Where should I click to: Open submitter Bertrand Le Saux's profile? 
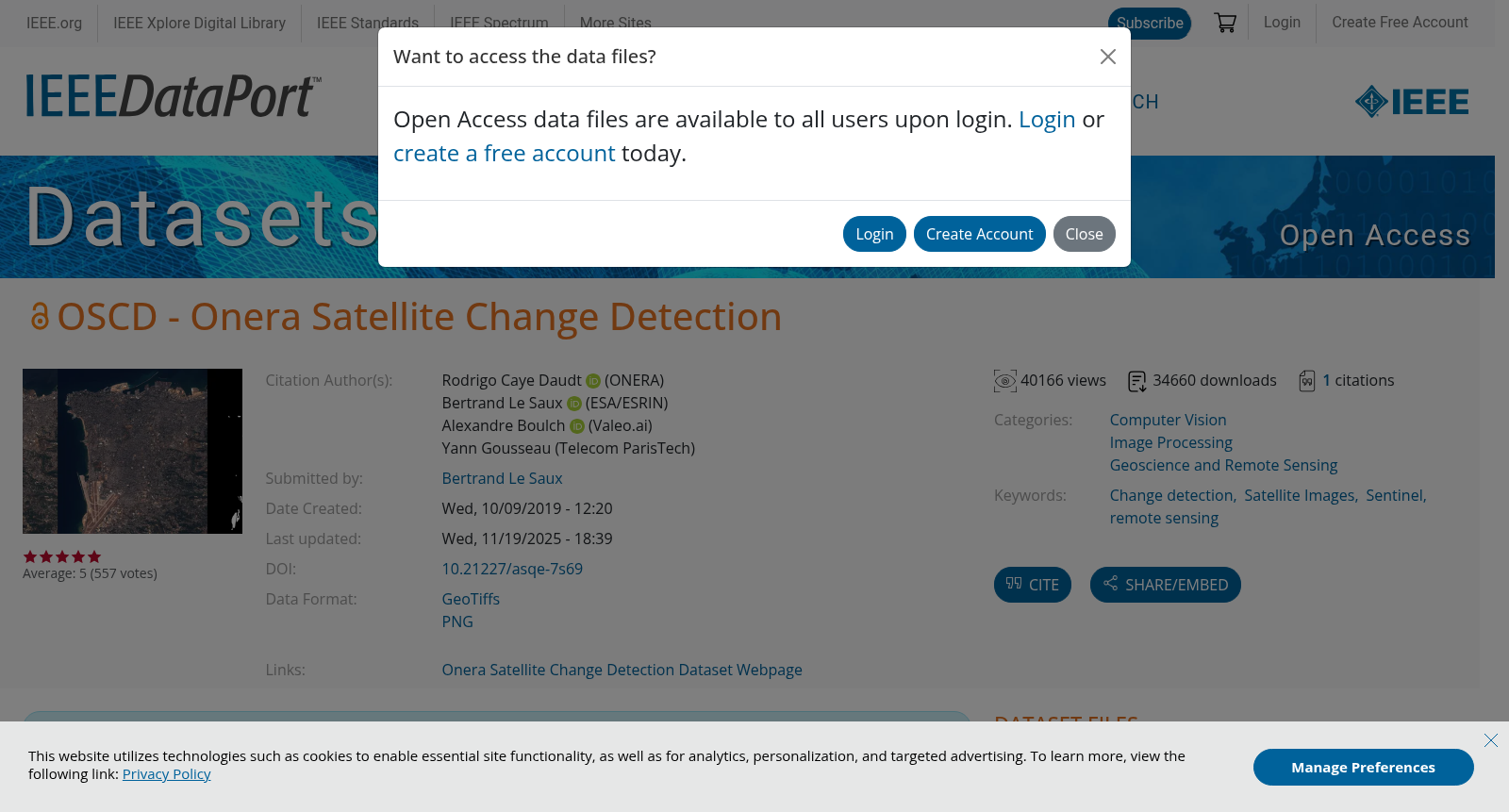tap(502, 478)
